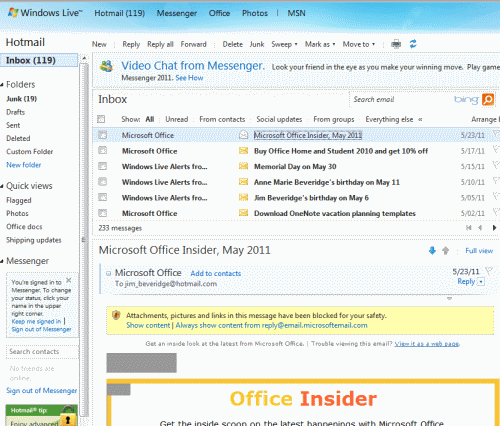Screen dimensions: 500x426
Task: Check the Anne Marie Beveridge birthday message
Action: [x=102, y=181]
